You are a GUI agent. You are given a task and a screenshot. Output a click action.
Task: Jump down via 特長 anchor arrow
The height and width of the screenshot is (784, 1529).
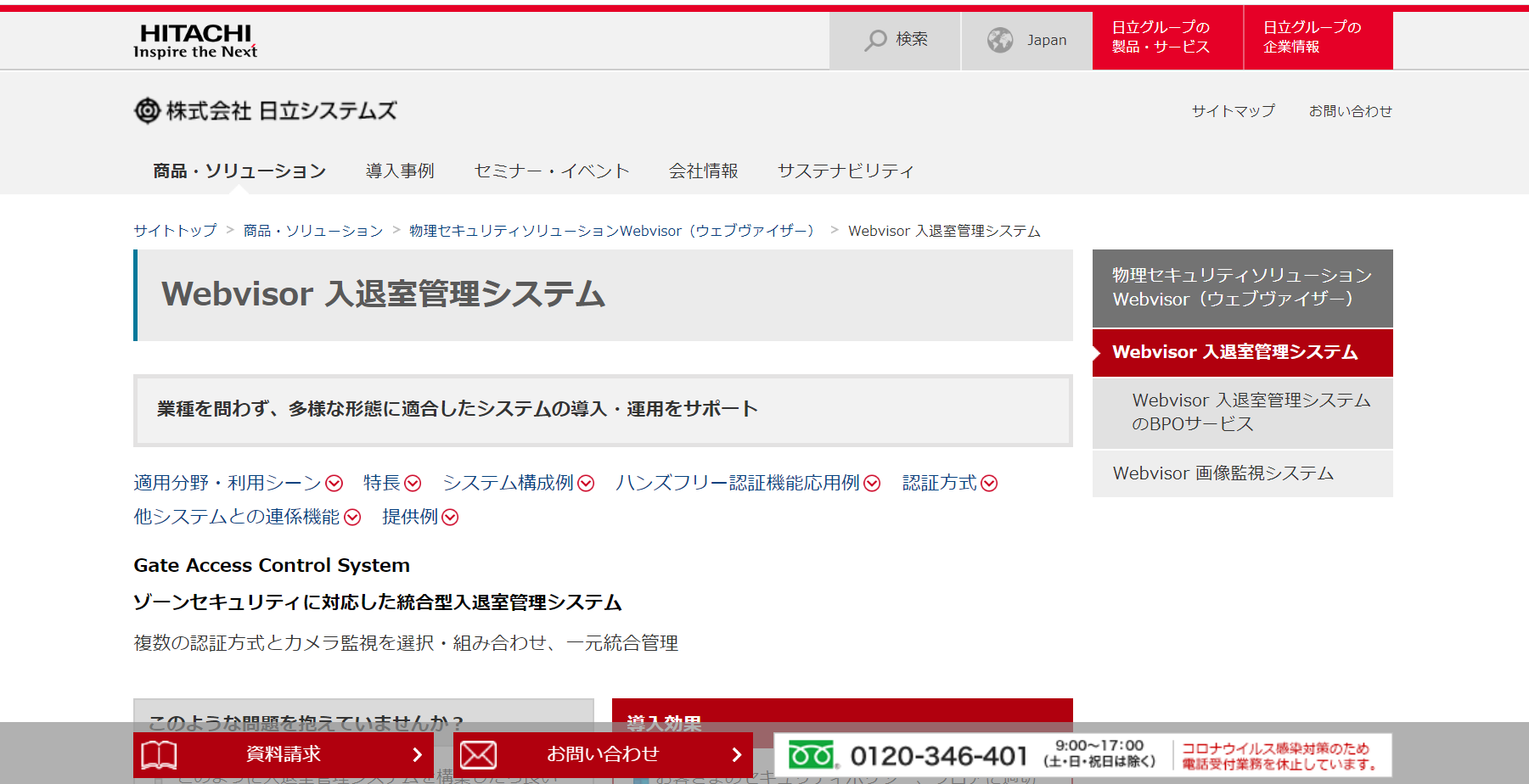(x=413, y=484)
